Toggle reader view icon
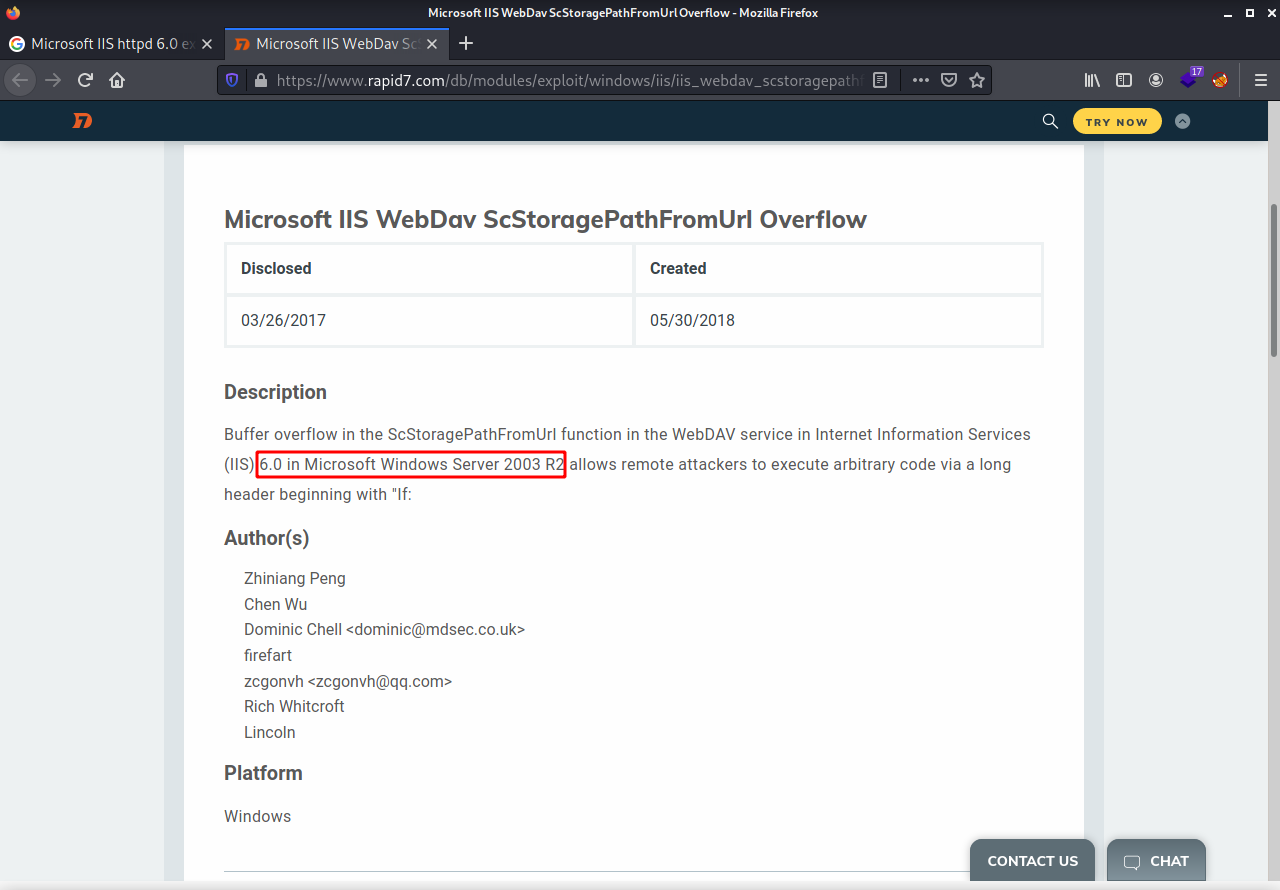Viewport: 1280px width, 890px height. pos(880,80)
